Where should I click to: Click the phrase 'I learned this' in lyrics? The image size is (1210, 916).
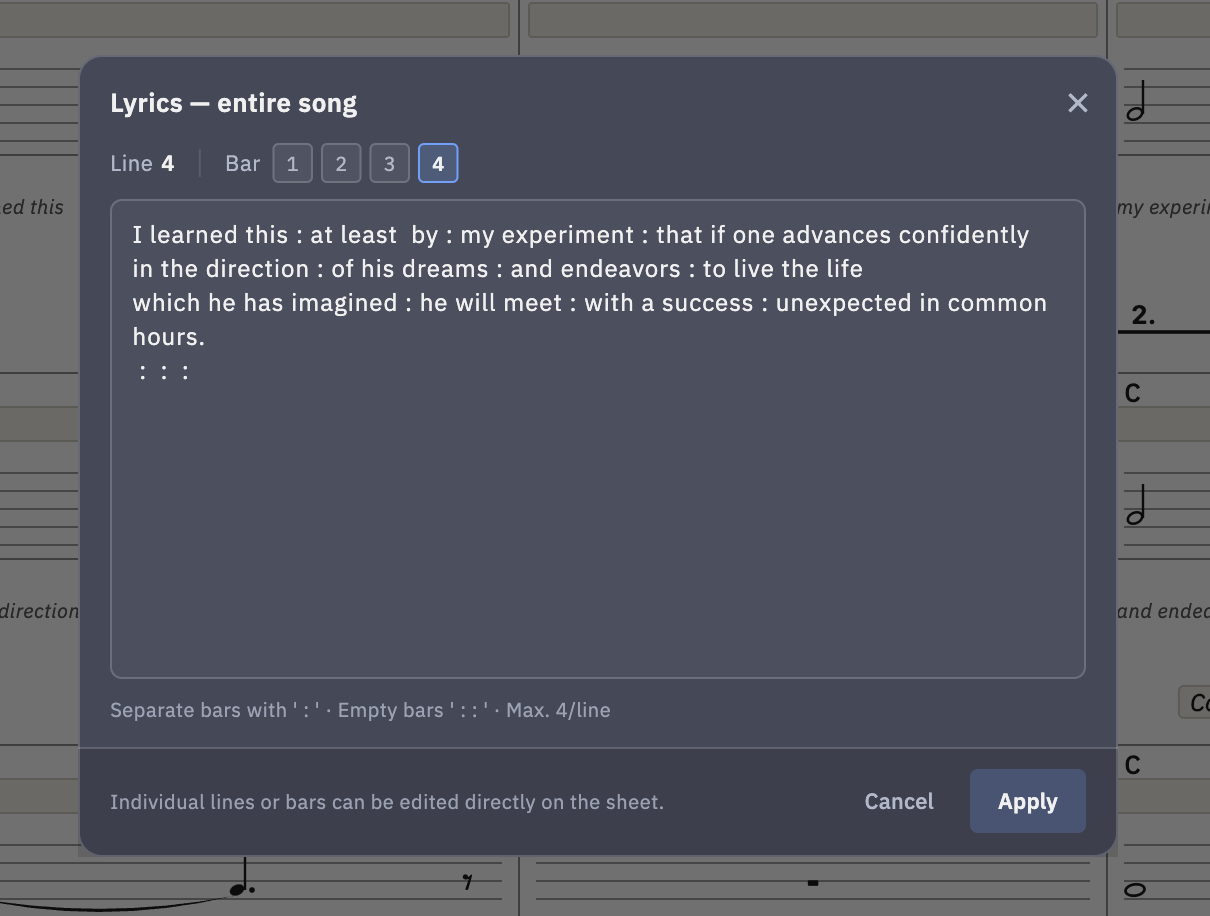tap(210, 235)
